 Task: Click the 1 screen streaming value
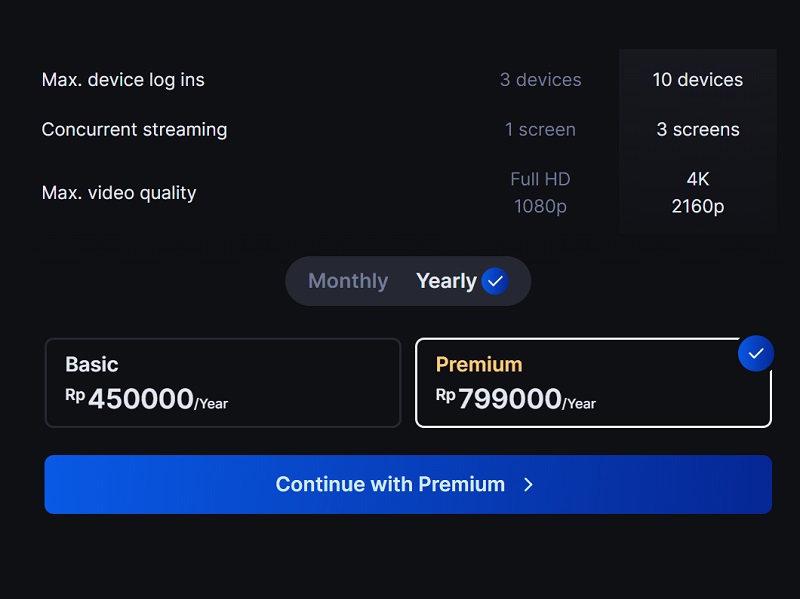point(540,130)
